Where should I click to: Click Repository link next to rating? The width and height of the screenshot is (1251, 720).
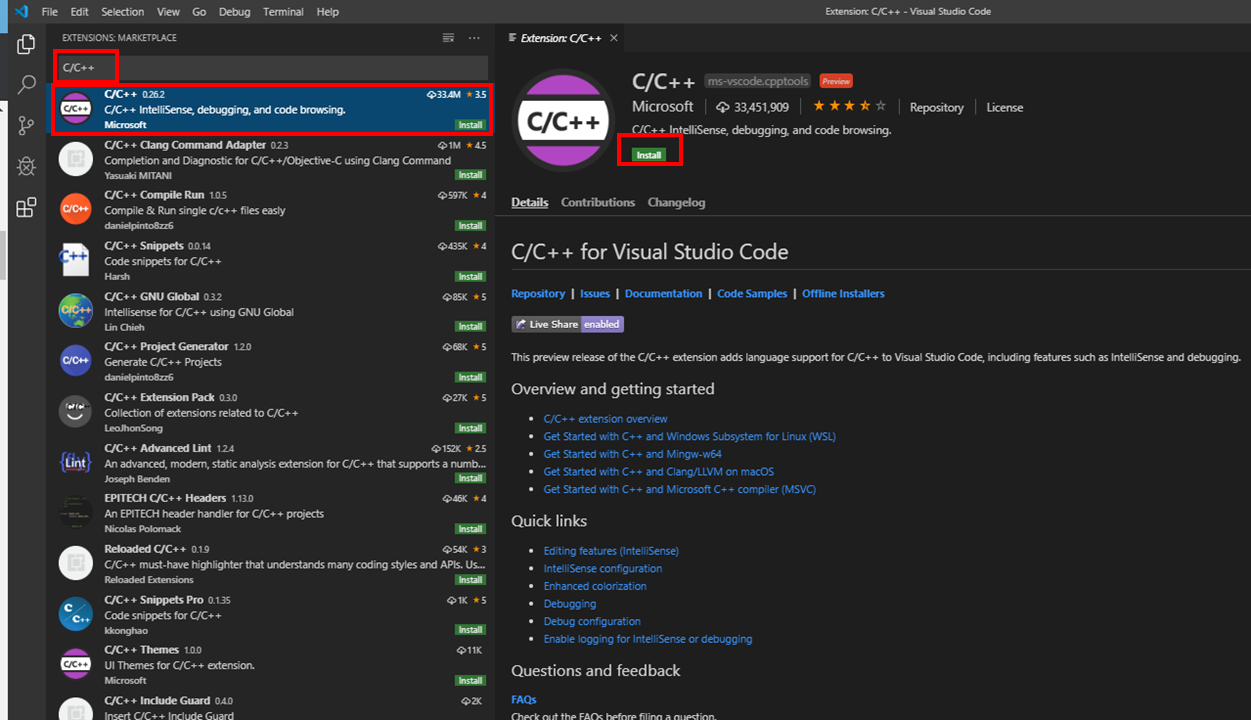937,107
